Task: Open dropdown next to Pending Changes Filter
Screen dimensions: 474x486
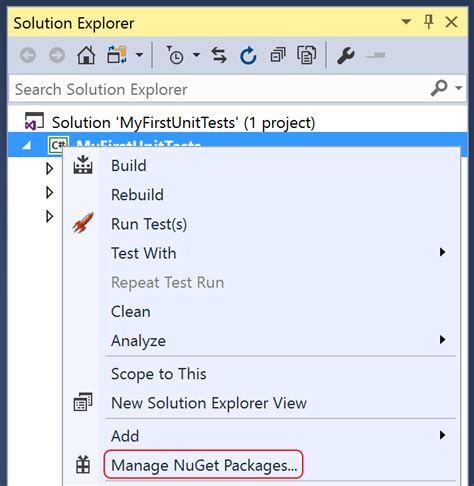Action: [197, 55]
